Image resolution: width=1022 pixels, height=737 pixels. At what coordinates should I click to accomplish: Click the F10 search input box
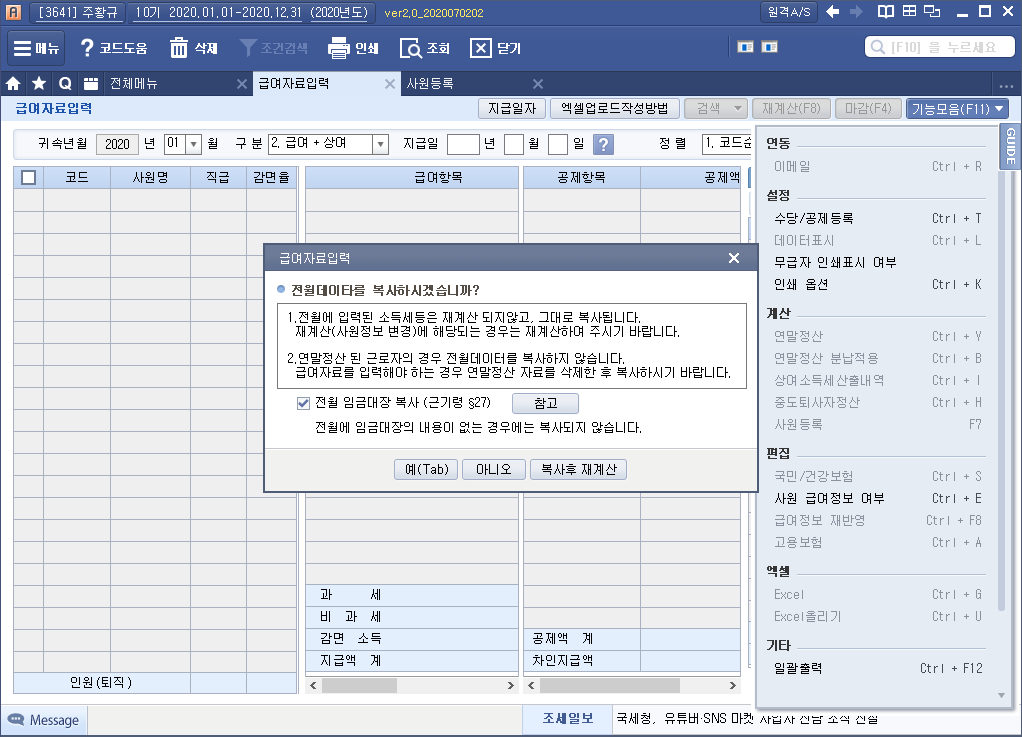[940, 47]
